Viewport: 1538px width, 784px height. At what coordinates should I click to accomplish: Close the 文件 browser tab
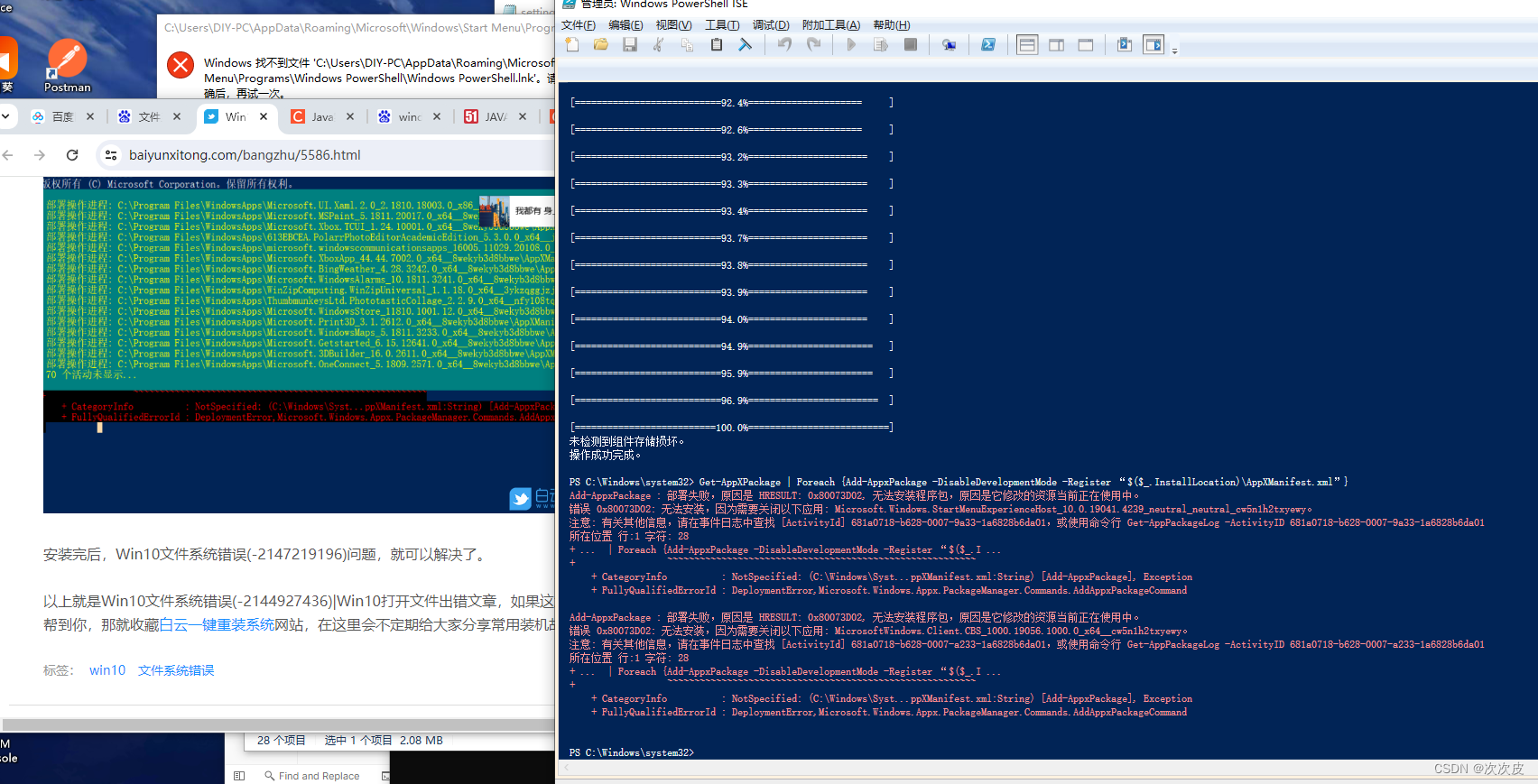tap(177, 116)
